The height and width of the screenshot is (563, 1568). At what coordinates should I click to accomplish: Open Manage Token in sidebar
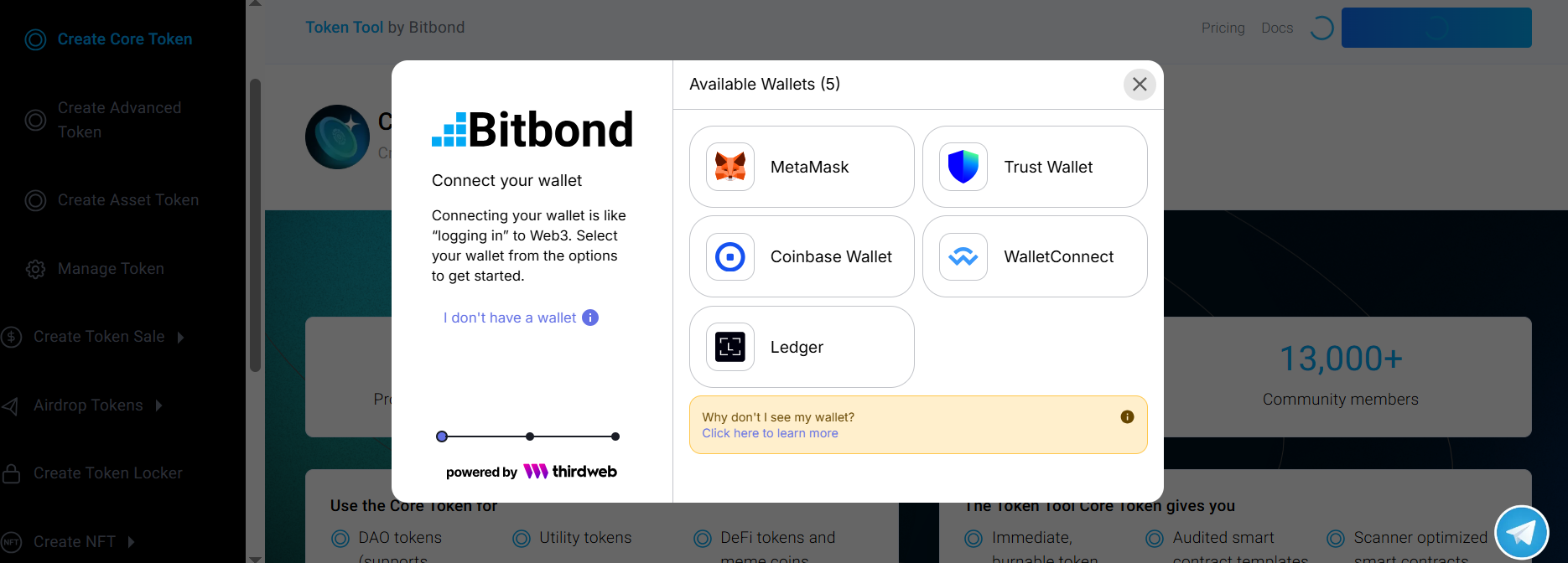click(x=111, y=269)
